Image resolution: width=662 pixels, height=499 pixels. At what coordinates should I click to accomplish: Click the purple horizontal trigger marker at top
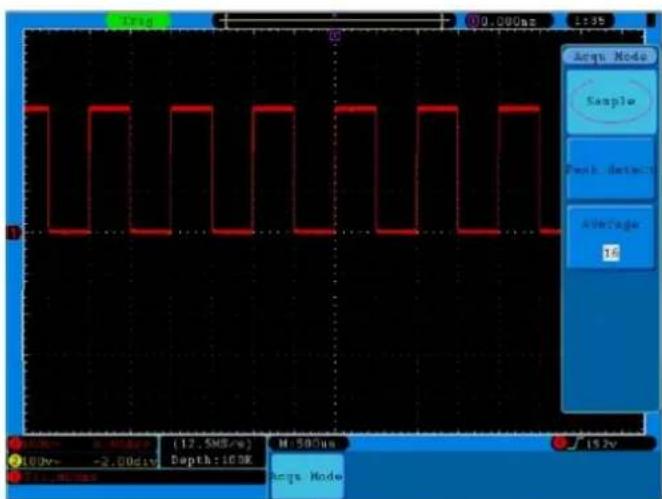pos(335,36)
